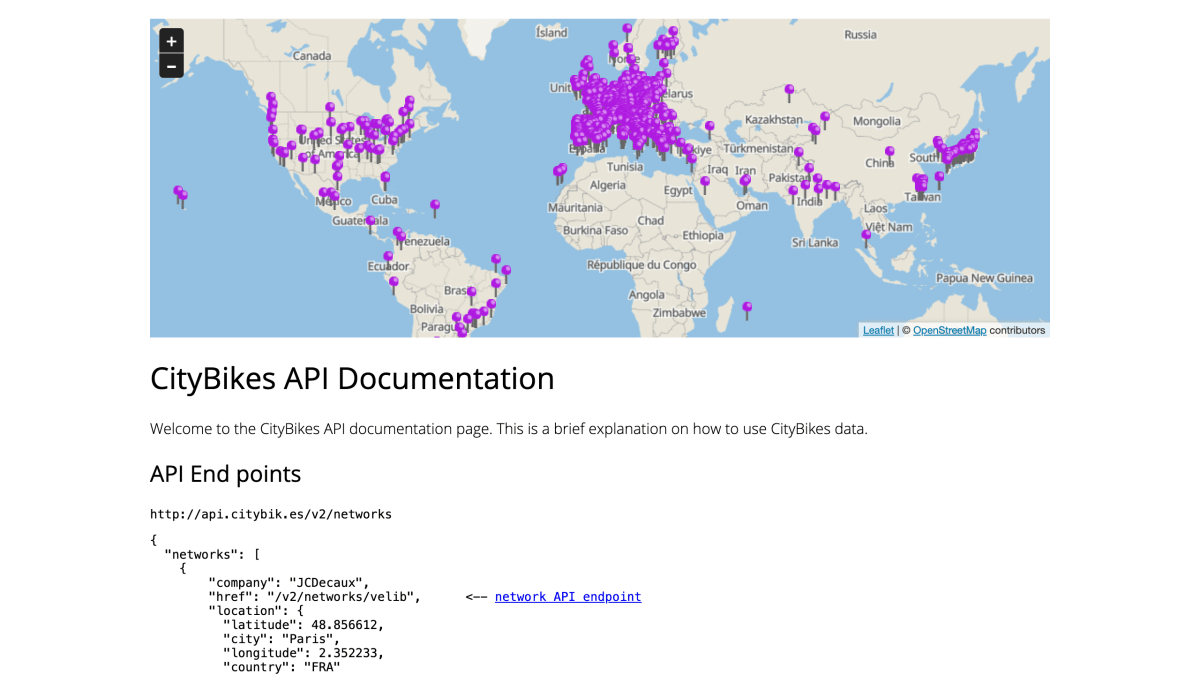Click the CityBikes API Documentation heading

tap(352, 379)
